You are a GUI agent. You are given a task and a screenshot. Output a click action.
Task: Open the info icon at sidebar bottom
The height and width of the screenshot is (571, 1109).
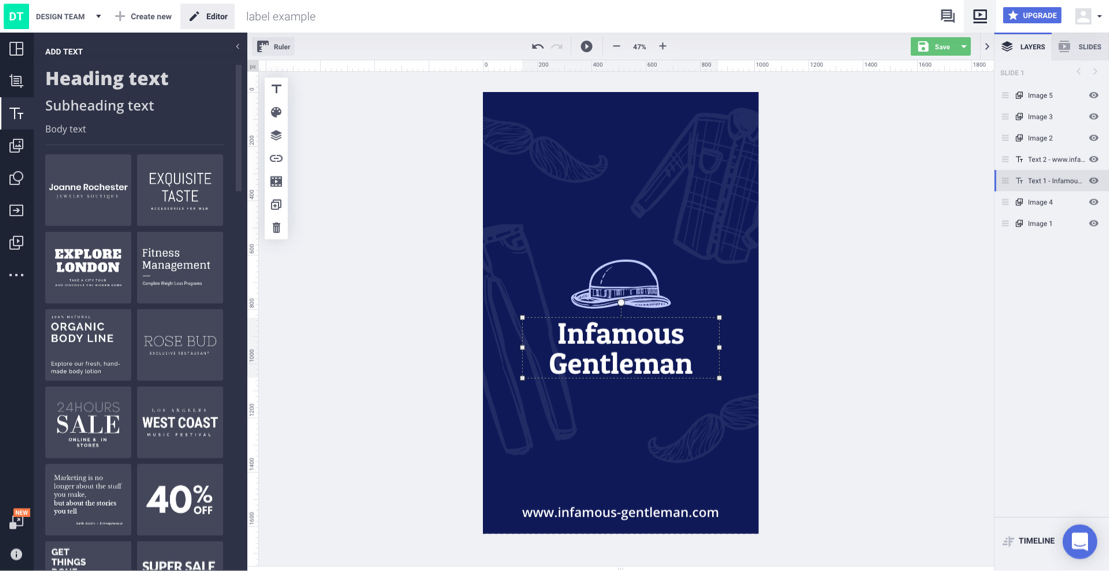coord(16,555)
